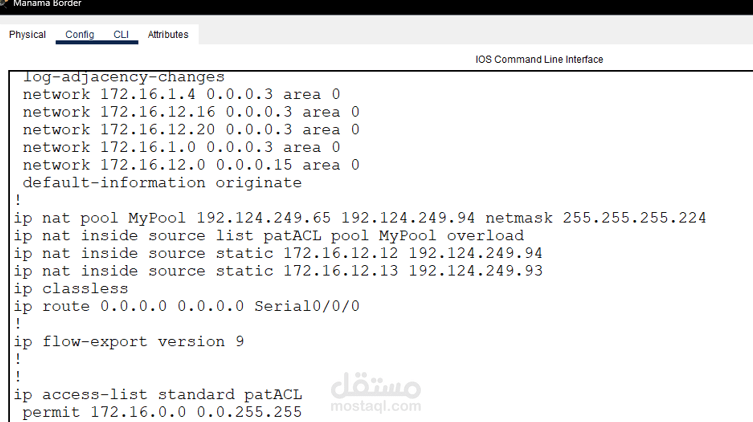Click the patACL pool MyPool overload line
This screenshot has height=422, width=753.
tap(268, 236)
